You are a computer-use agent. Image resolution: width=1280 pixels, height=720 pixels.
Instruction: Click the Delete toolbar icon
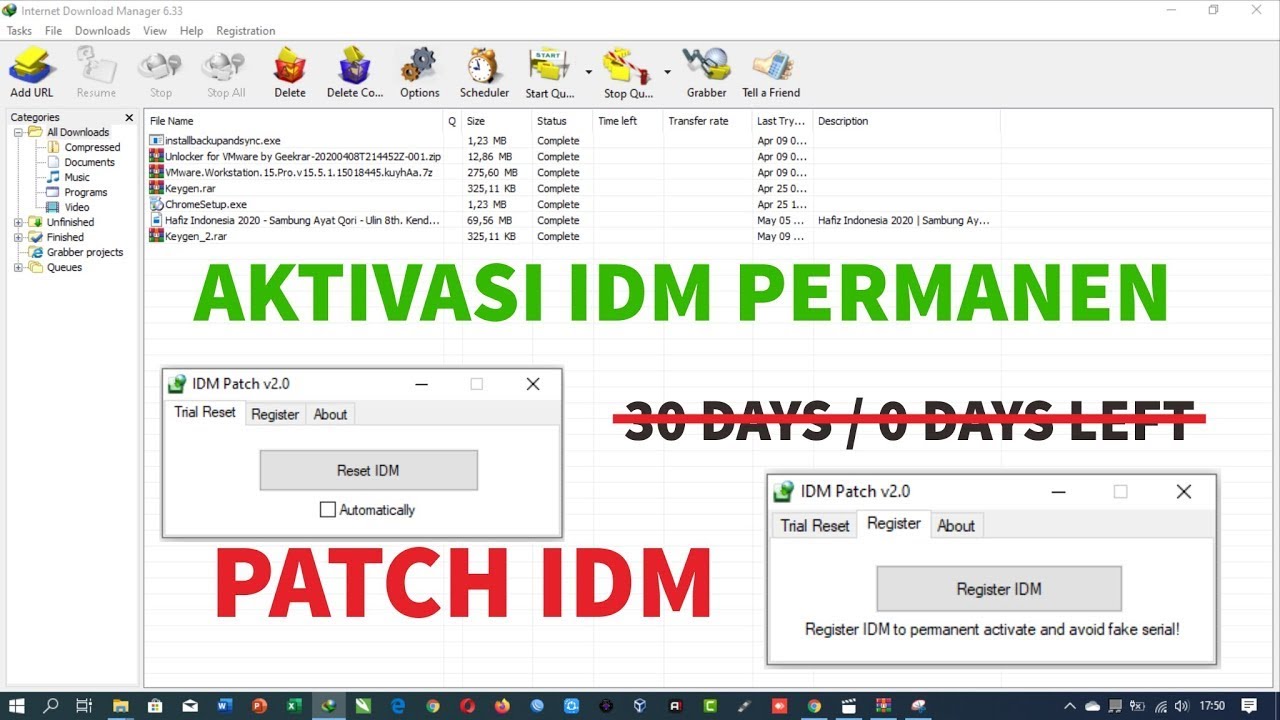click(290, 72)
